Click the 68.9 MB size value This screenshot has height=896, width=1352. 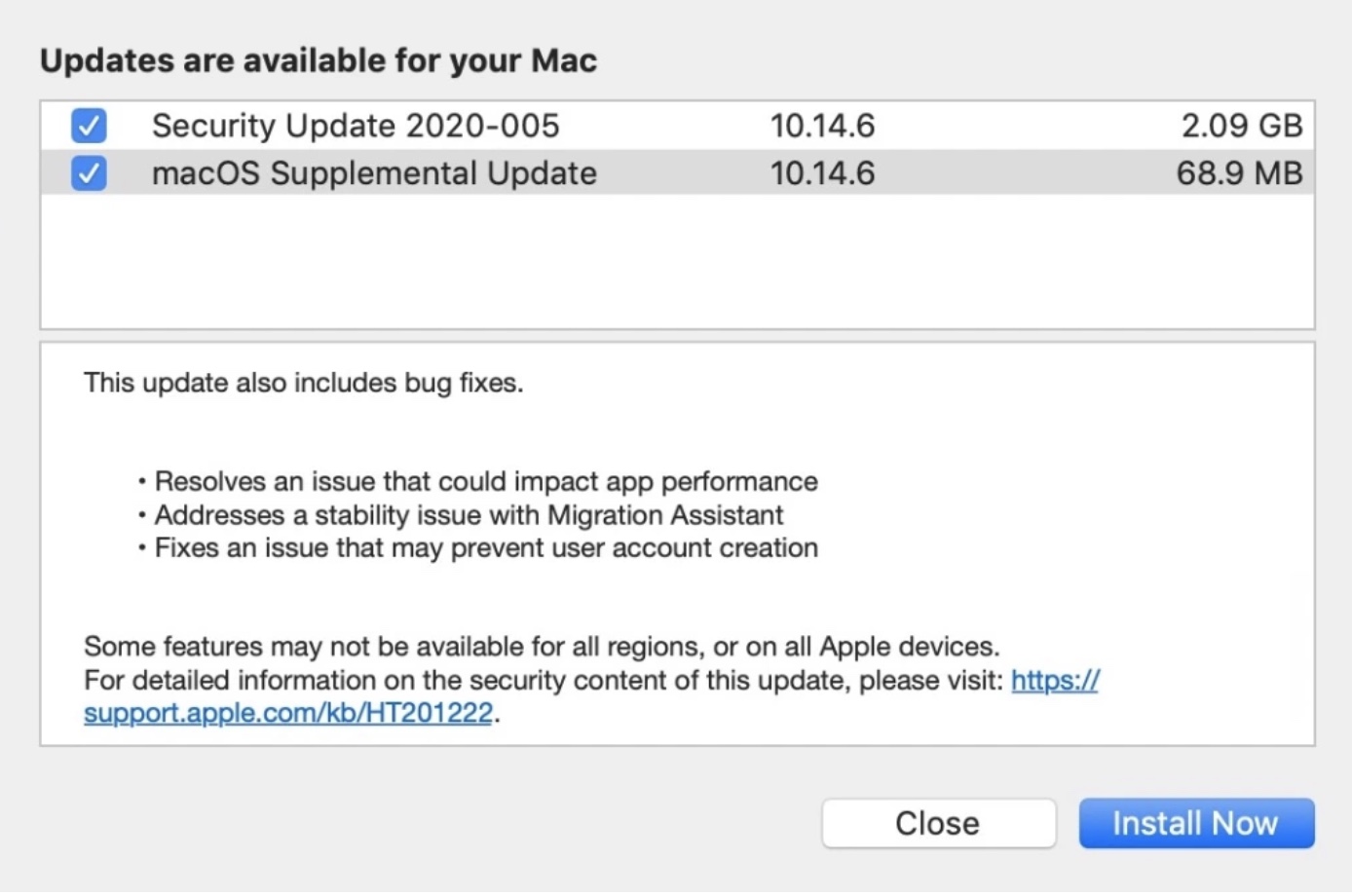click(x=1238, y=173)
